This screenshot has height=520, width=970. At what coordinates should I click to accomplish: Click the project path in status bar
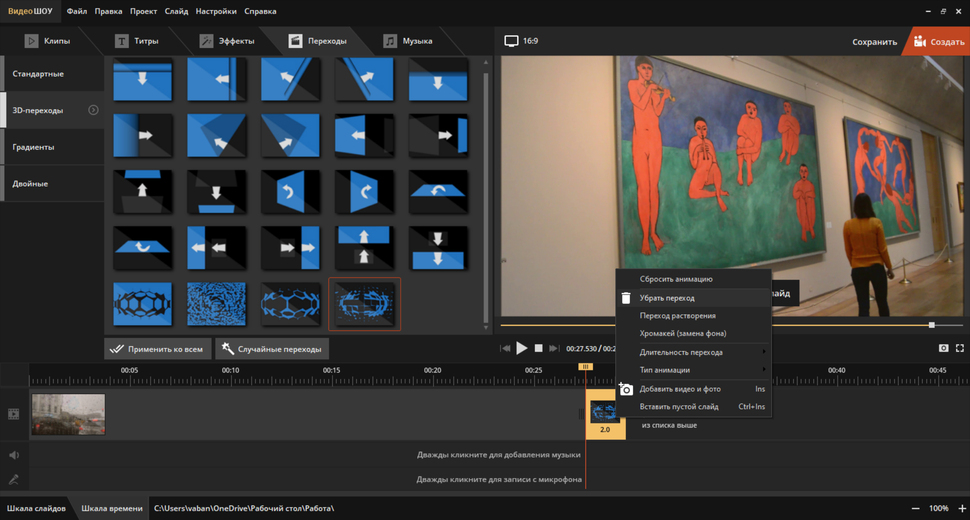(244, 508)
